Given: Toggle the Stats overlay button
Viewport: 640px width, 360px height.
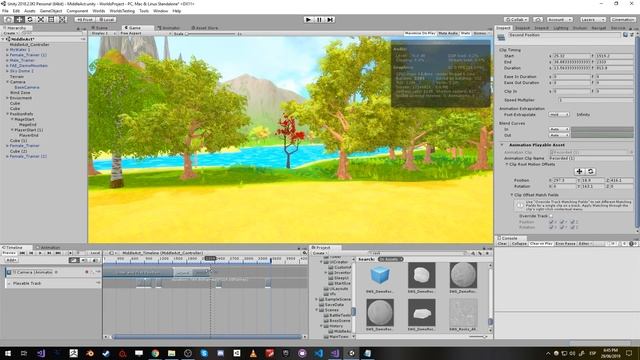Looking at the screenshot, I should click(465, 33).
